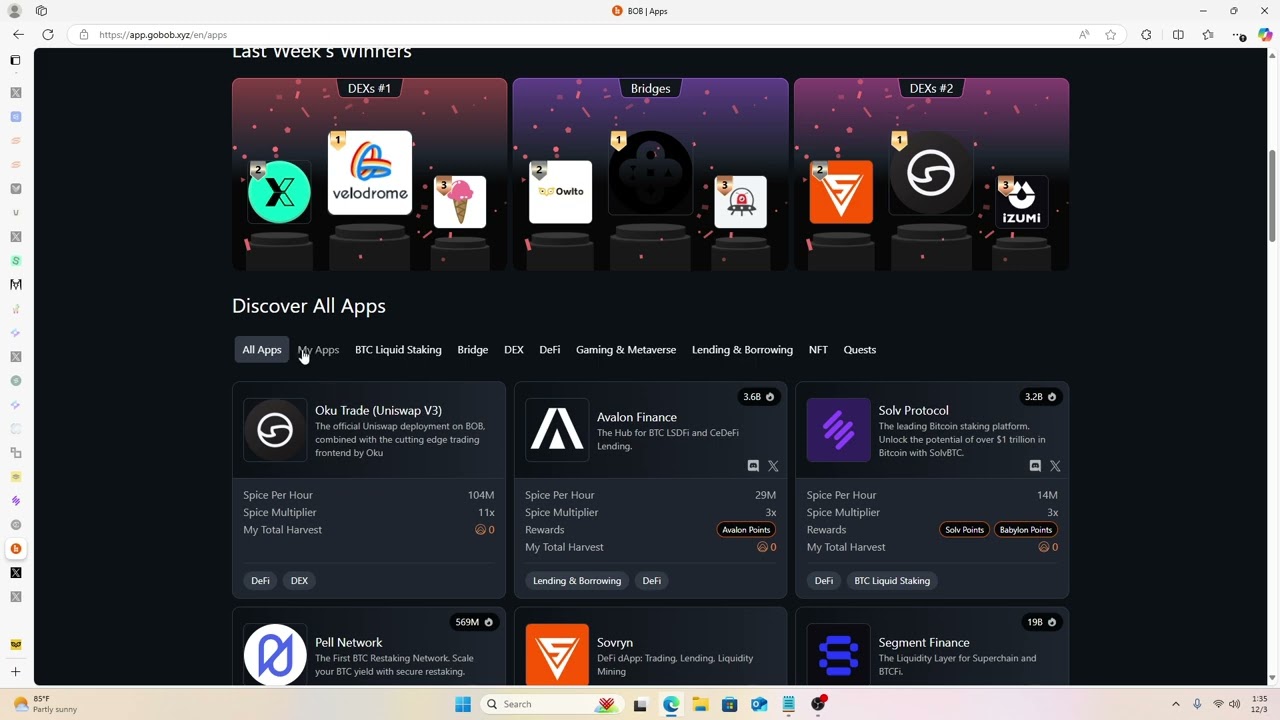Open Solv Protocol X (Twitter) link icon
Screen dimensions: 1280x720
tap(1055, 466)
